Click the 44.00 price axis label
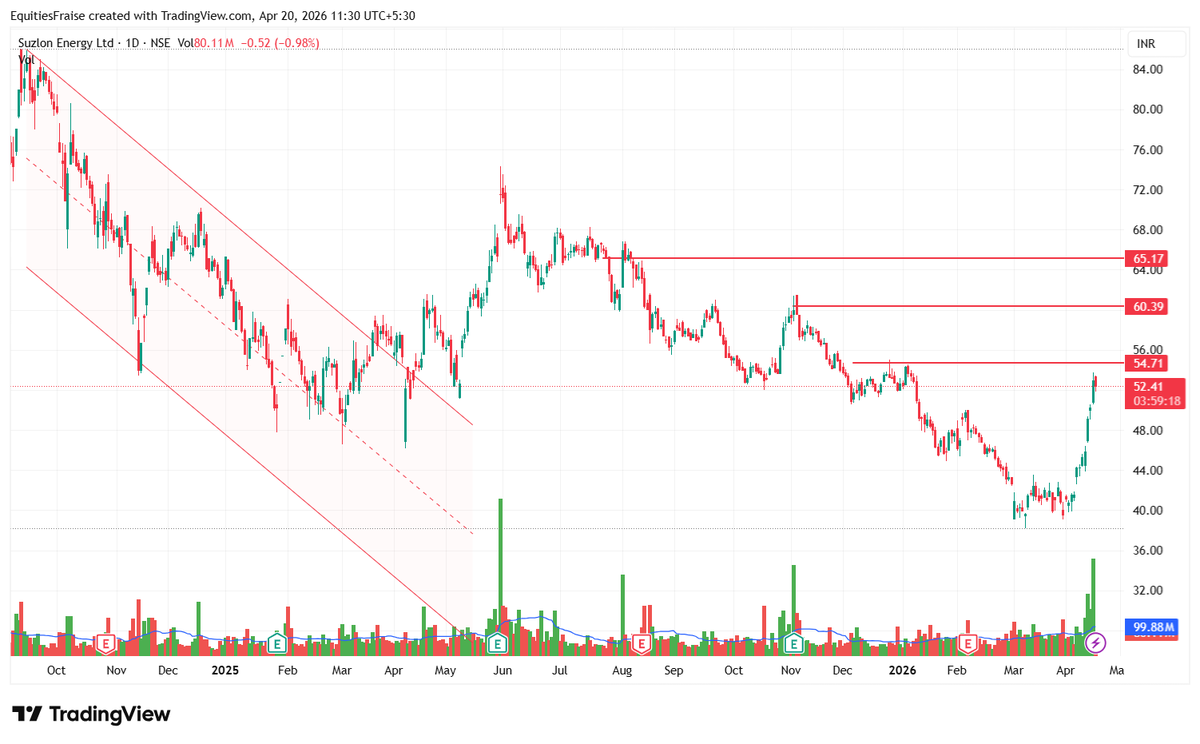1200x744 pixels. (1148, 470)
